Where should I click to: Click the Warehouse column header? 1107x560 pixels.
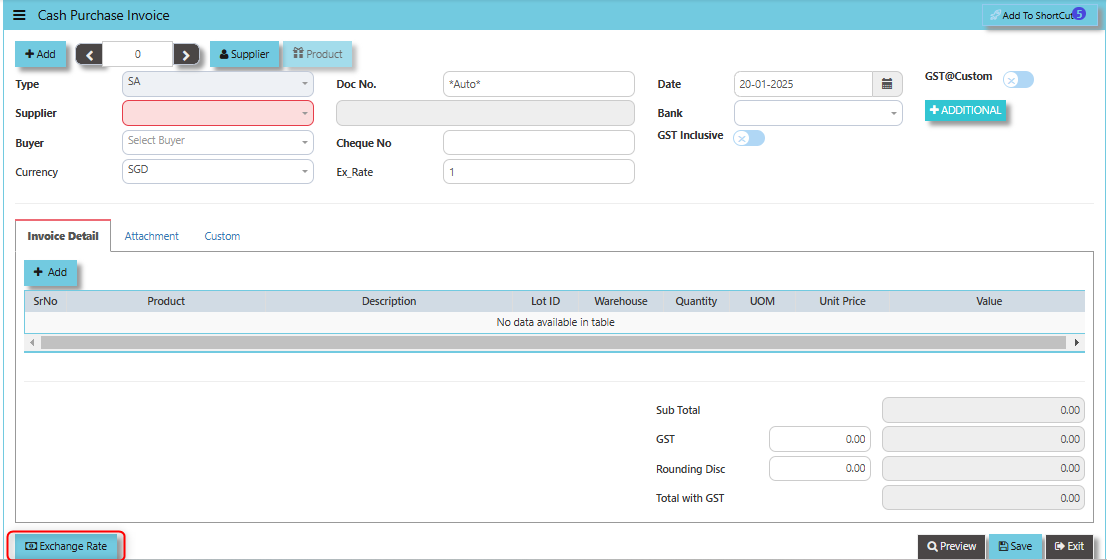tap(621, 301)
